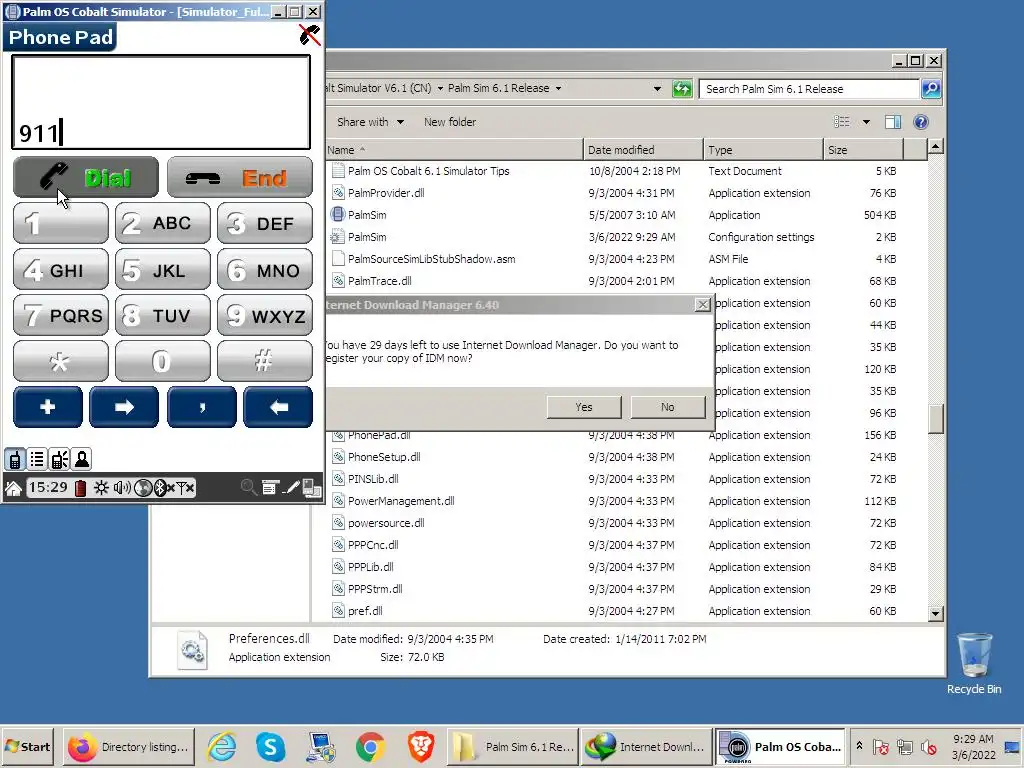Open Internet Explorer from taskbar
The width and height of the screenshot is (1024, 768).
(x=221, y=746)
